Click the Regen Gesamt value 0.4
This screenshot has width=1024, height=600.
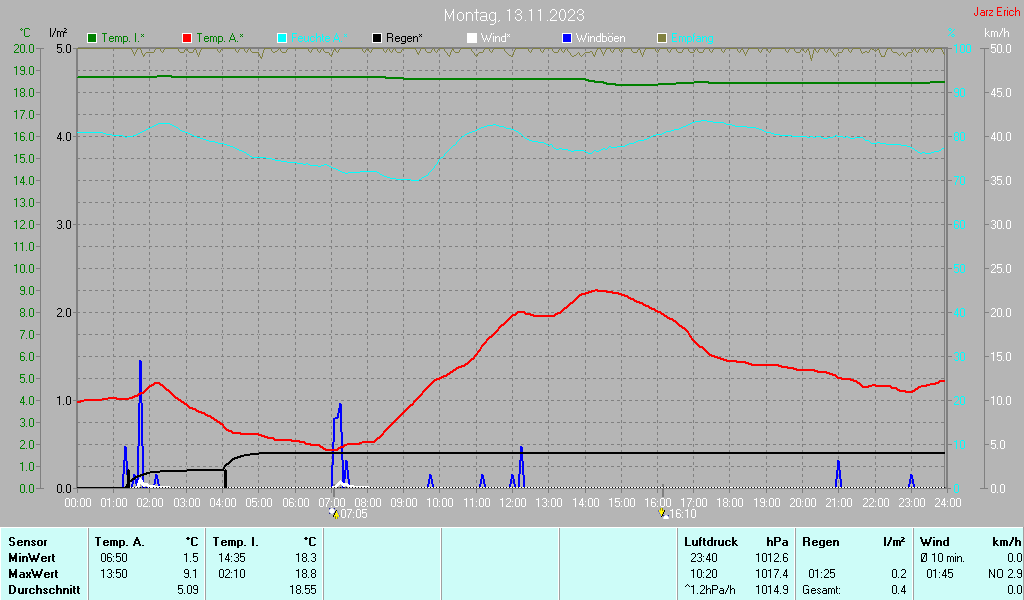(x=899, y=590)
